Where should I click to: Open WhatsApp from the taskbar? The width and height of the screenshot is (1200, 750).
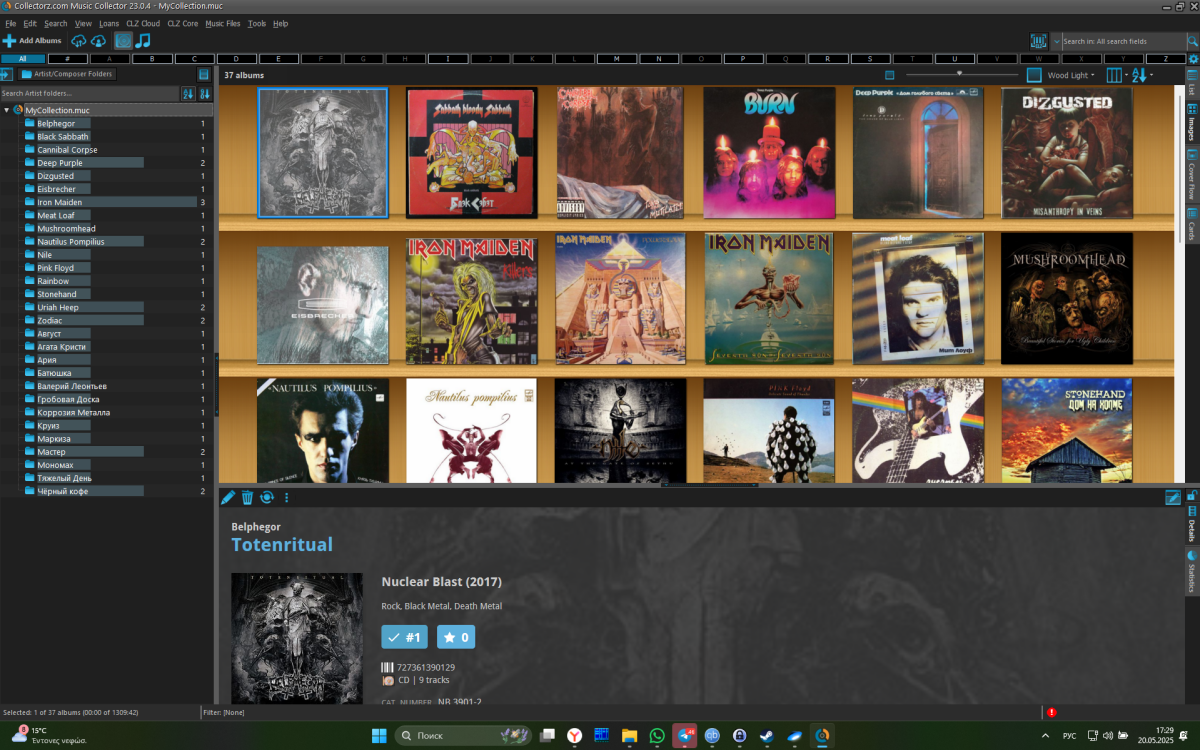coord(657,735)
